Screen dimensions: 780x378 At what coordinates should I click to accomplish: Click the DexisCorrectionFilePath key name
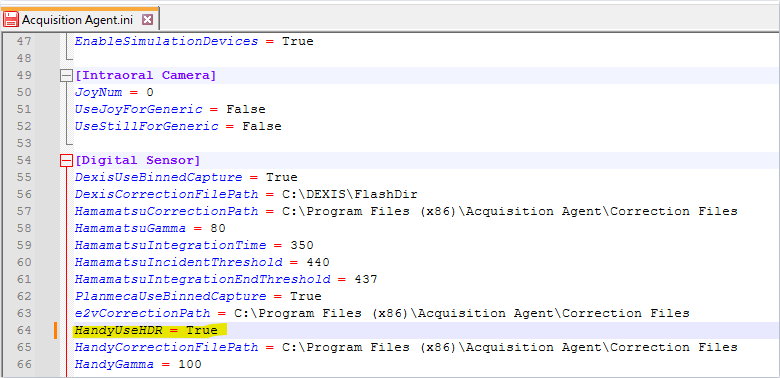pos(166,194)
